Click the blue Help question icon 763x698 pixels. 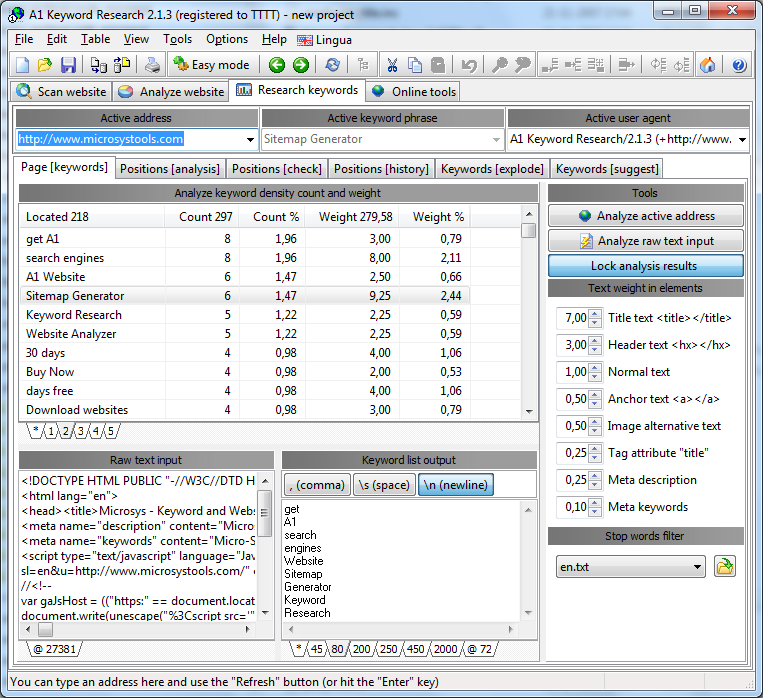click(x=739, y=65)
